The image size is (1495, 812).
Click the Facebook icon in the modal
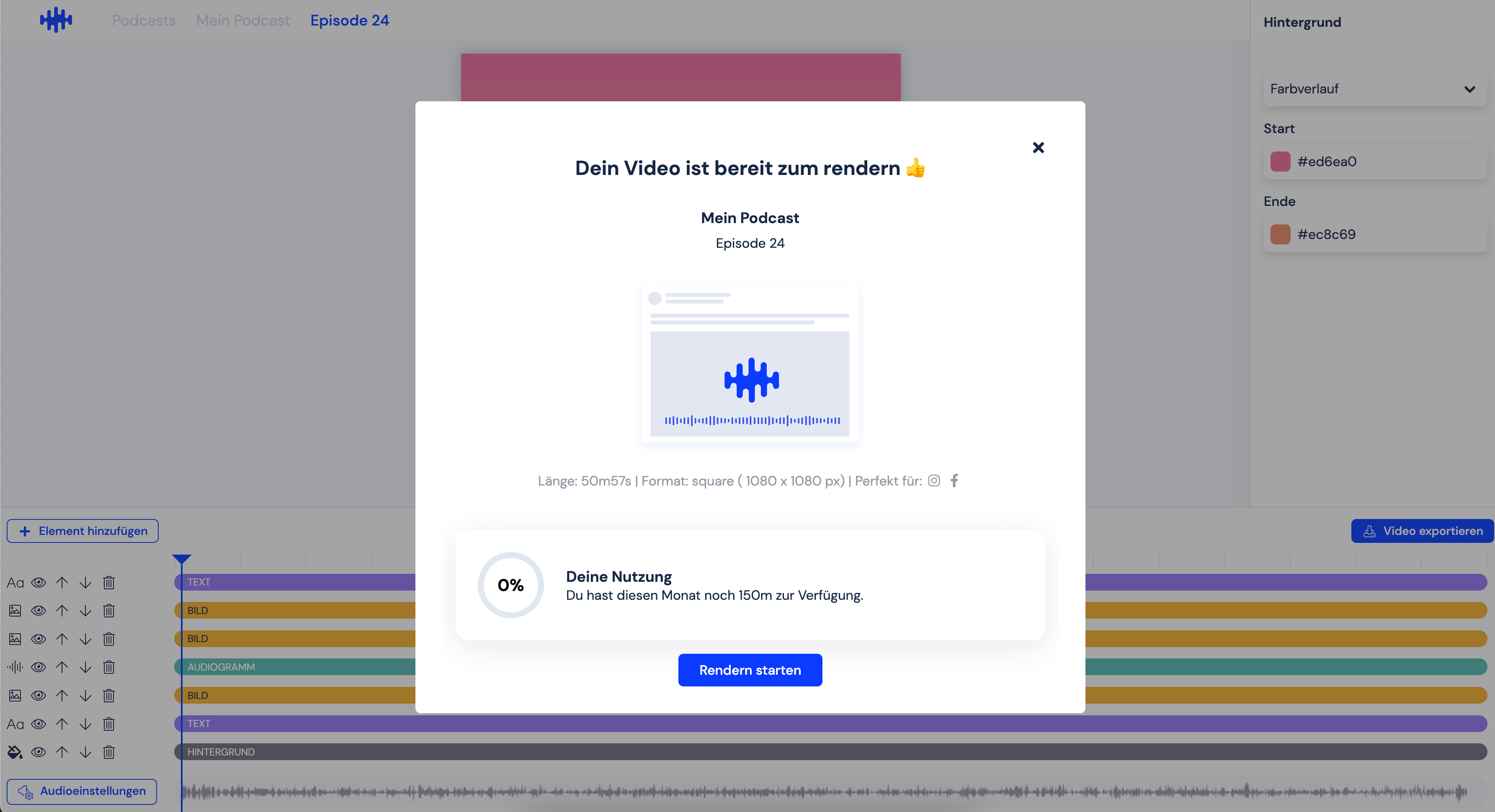[x=955, y=480]
